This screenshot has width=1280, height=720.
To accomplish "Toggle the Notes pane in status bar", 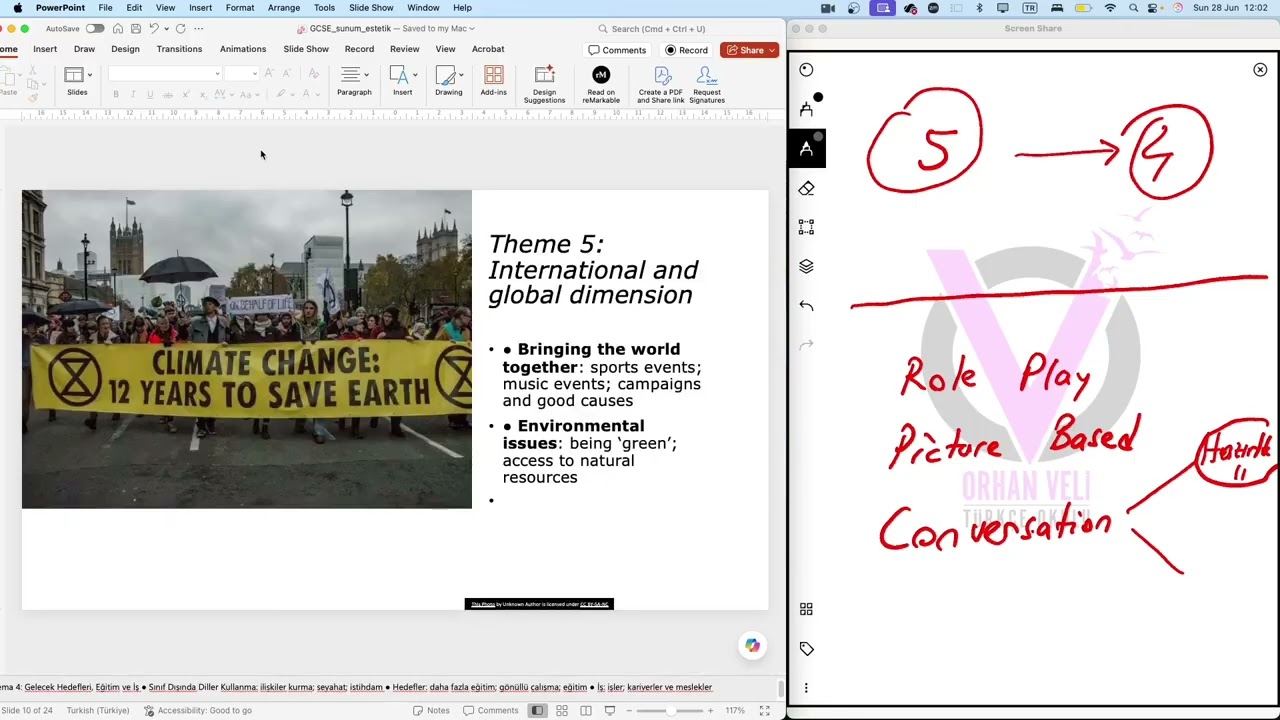I will pyautogui.click(x=432, y=711).
